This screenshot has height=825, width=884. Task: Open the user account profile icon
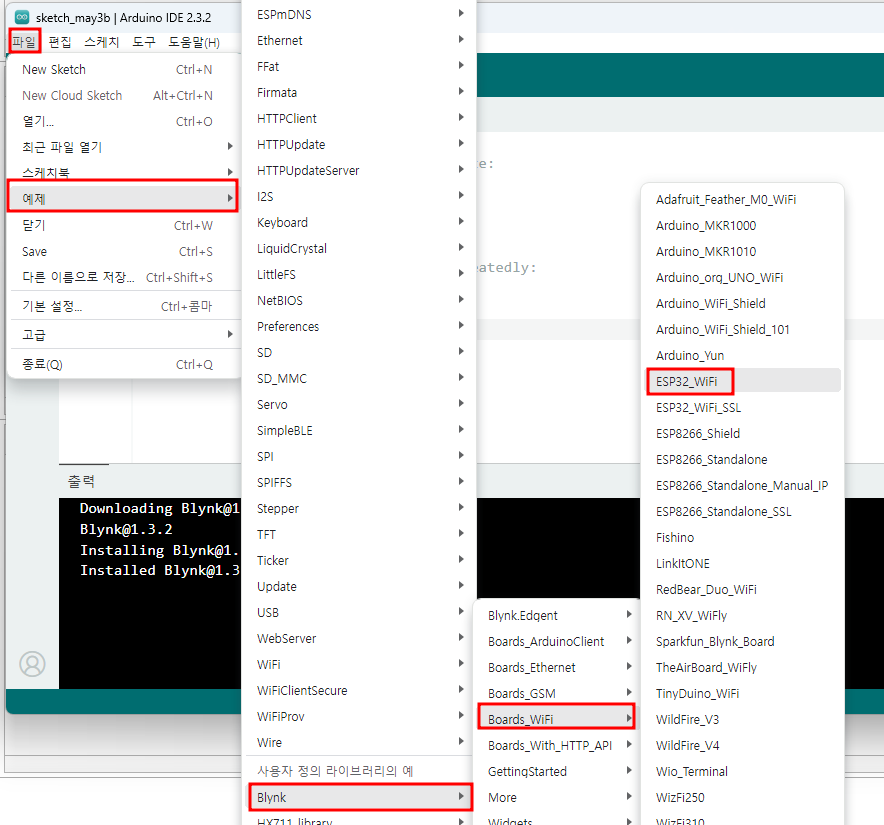[x=32, y=664]
